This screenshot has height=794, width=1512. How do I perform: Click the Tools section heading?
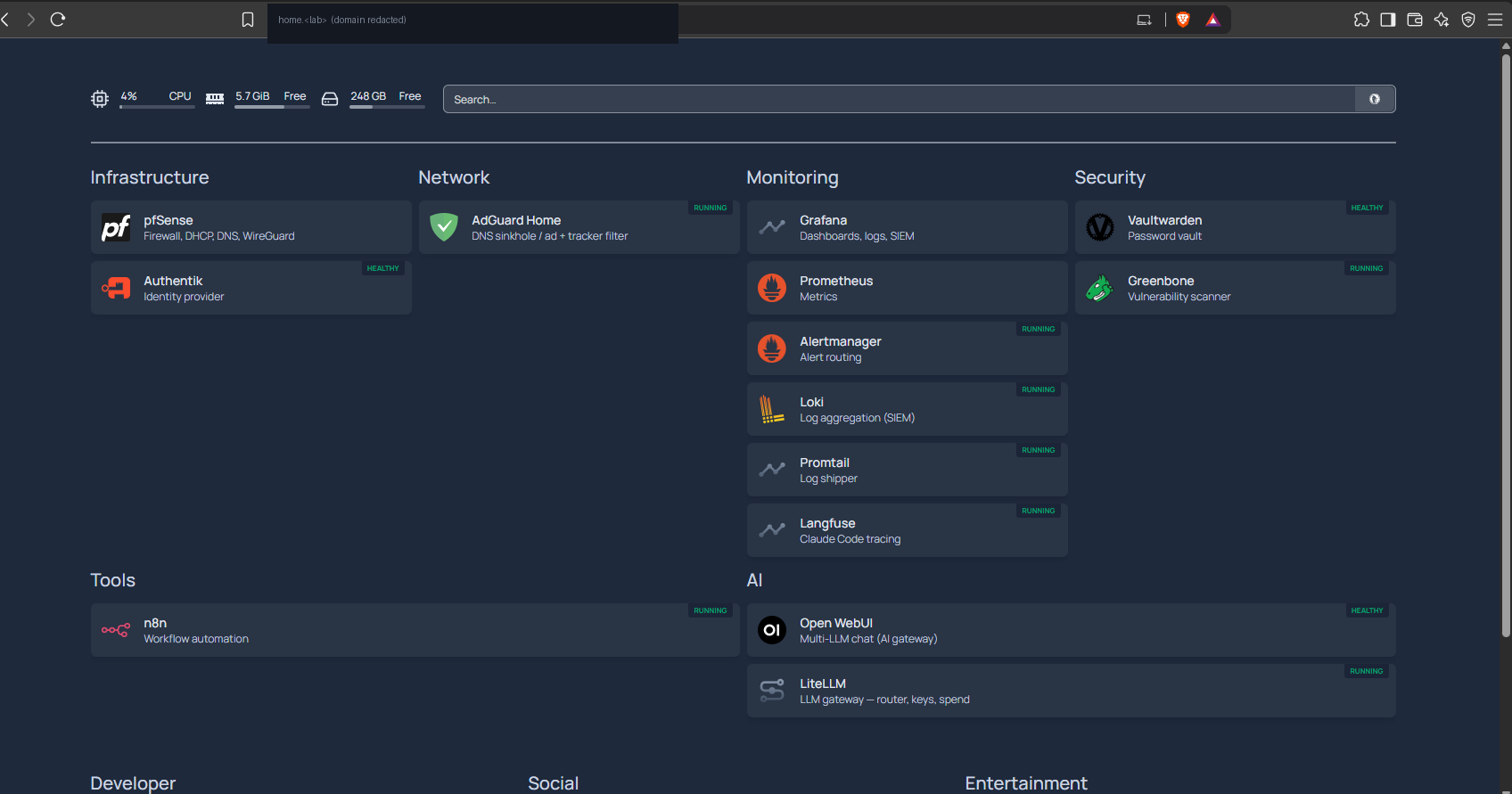(113, 580)
